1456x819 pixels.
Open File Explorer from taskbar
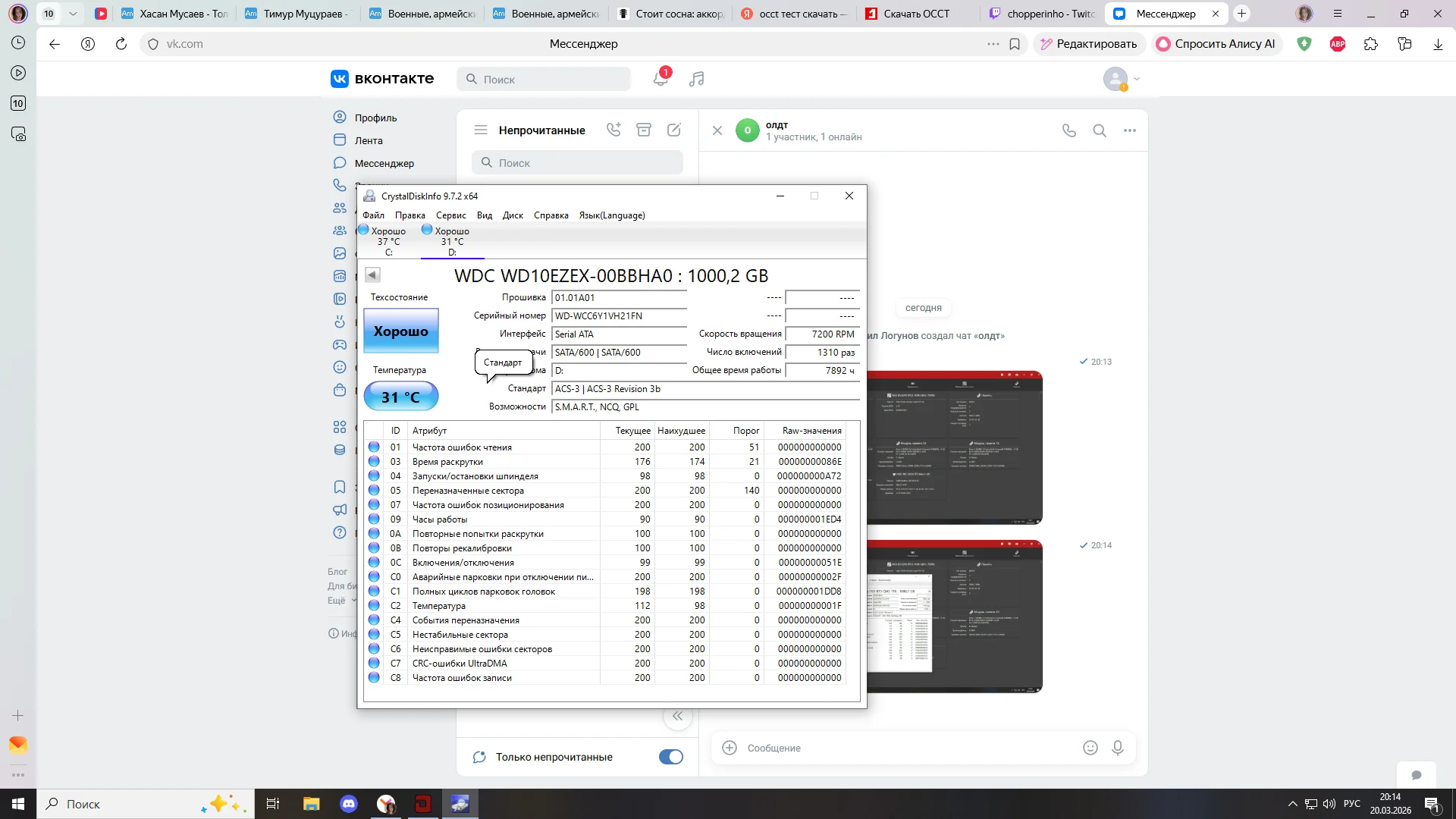click(x=312, y=804)
